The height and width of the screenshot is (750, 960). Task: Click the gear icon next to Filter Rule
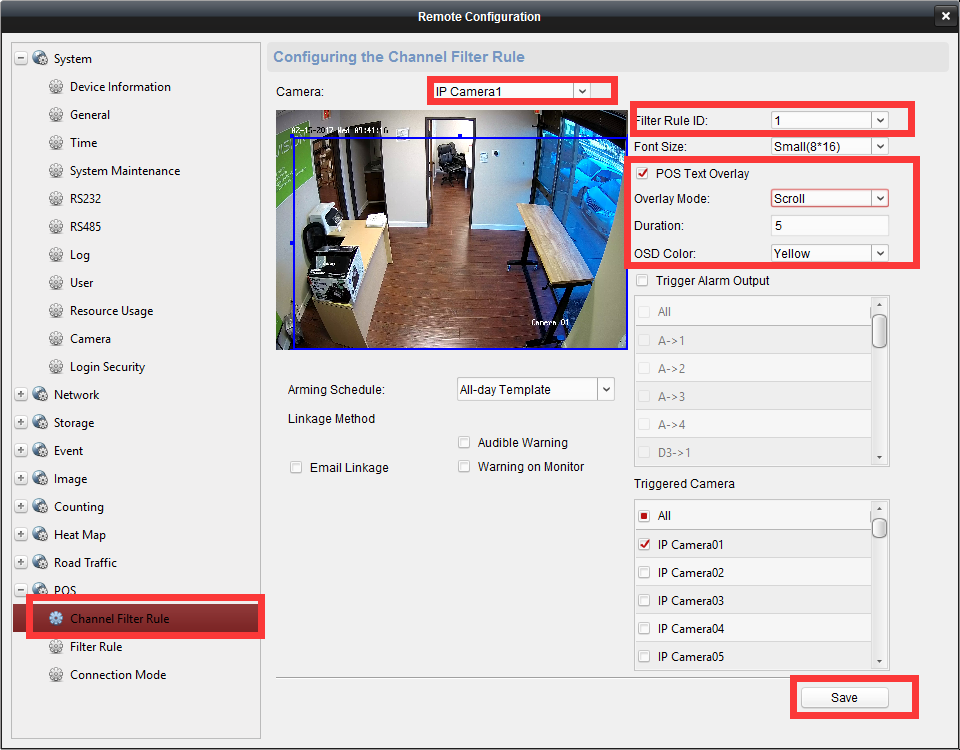[x=56, y=647]
